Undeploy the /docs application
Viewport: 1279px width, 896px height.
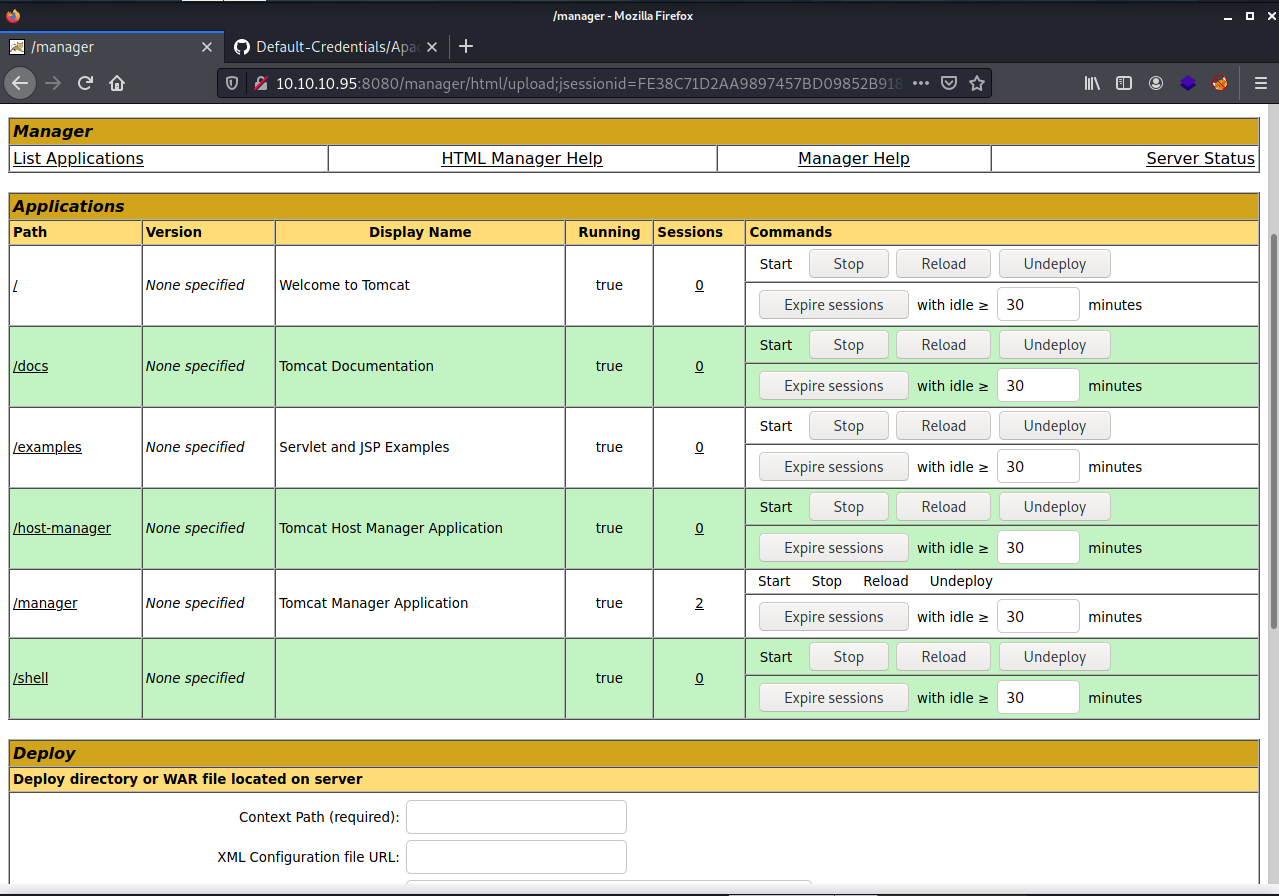point(1054,345)
